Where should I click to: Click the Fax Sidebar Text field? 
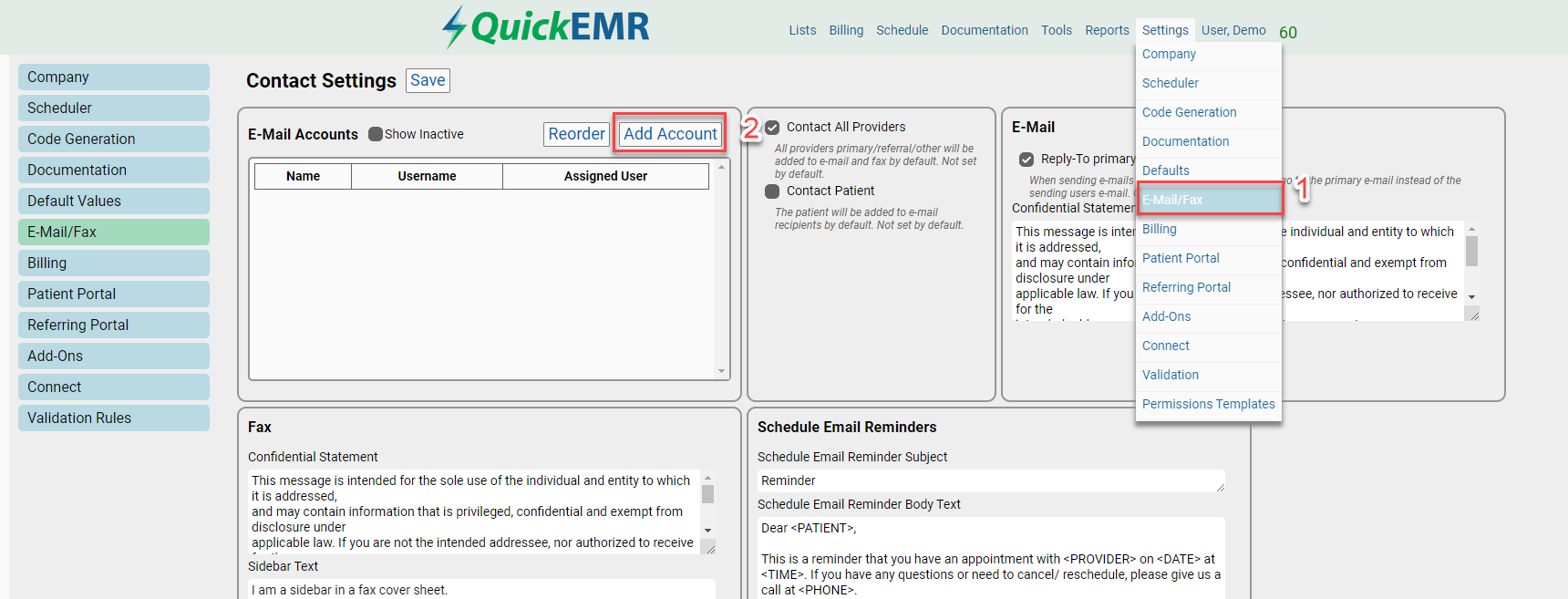[x=481, y=589]
